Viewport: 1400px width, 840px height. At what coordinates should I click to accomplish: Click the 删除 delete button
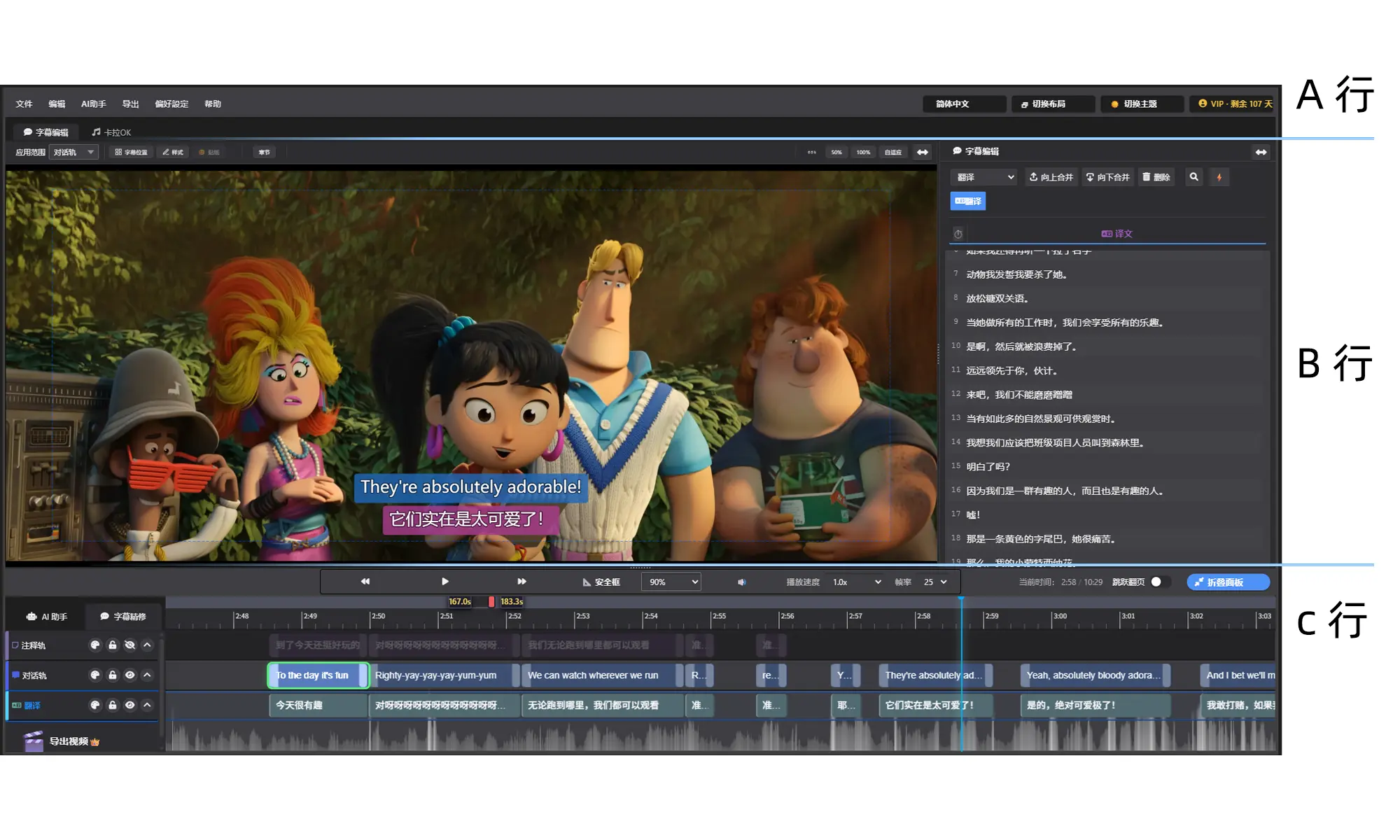tap(1156, 178)
